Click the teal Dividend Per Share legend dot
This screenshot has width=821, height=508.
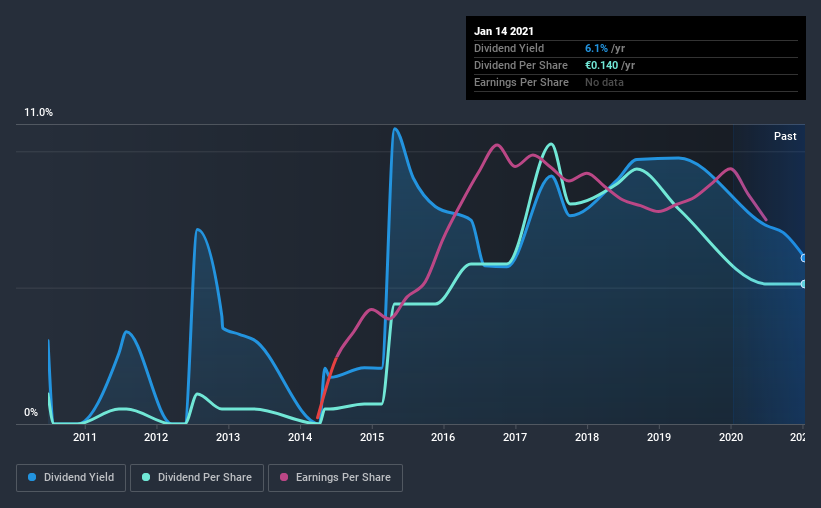point(146,477)
